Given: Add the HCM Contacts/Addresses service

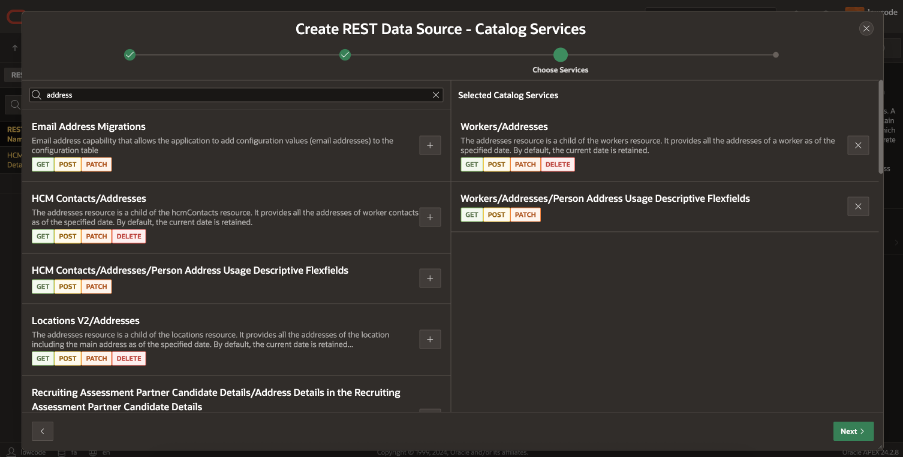Looking at the screenshot, I should coord(429,217).
